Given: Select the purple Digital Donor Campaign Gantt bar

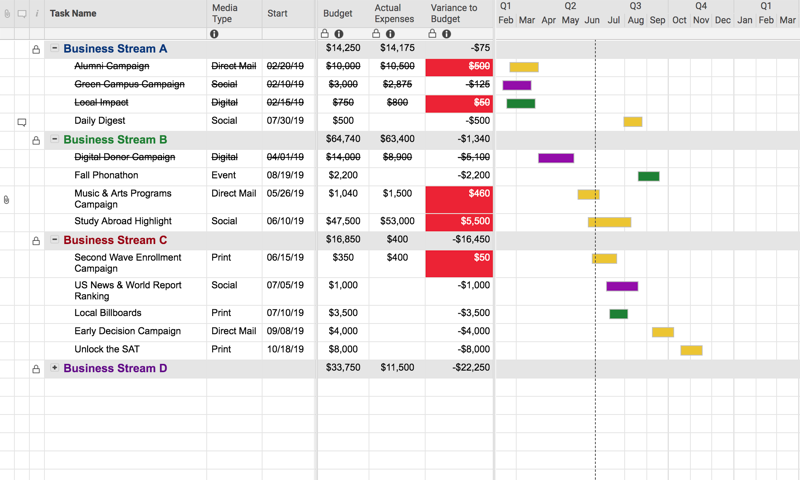Looking at the screenshot, I should click(556, 158).
